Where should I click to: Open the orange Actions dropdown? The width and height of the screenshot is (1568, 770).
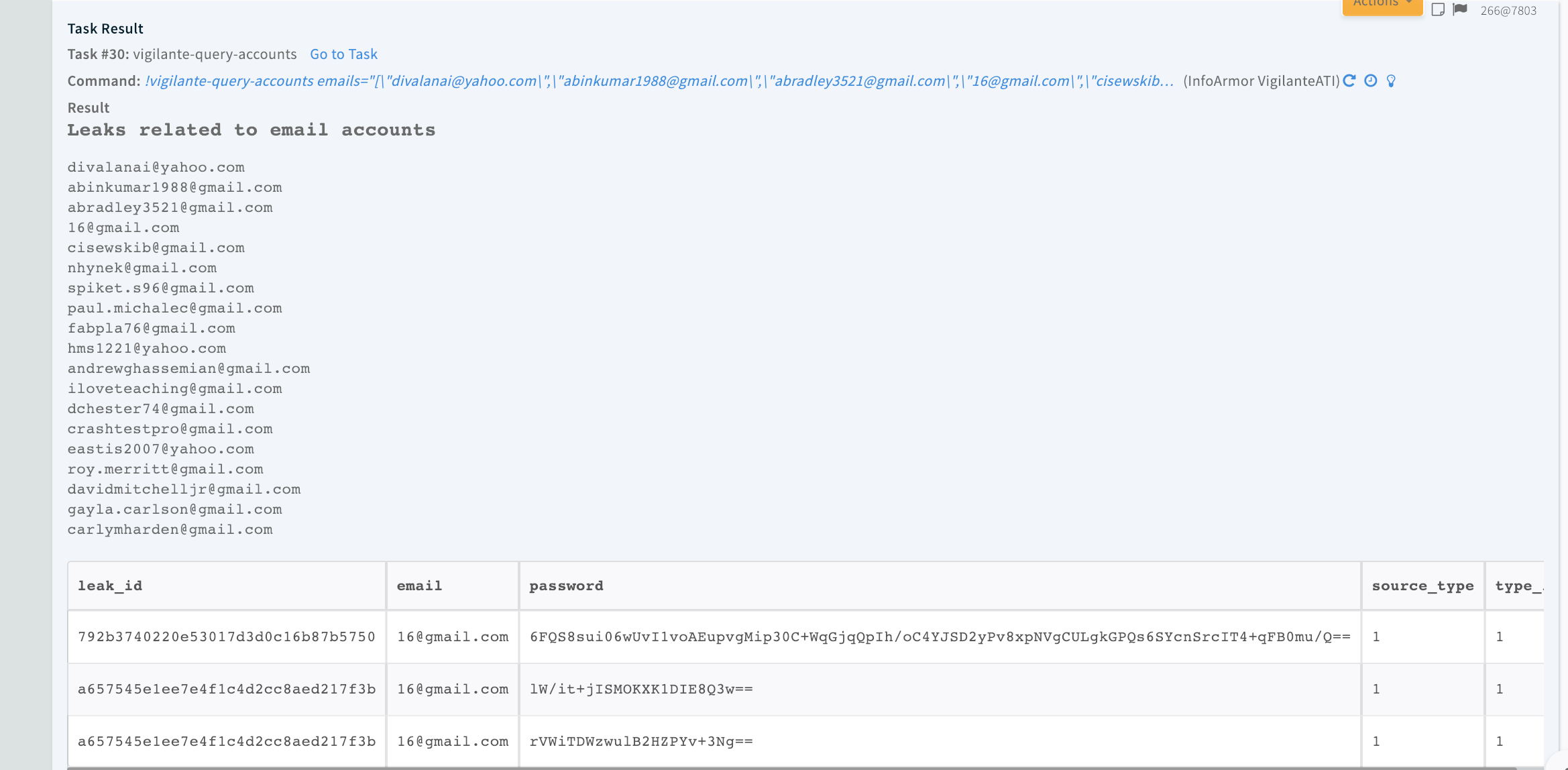(x=1382, y=5)
